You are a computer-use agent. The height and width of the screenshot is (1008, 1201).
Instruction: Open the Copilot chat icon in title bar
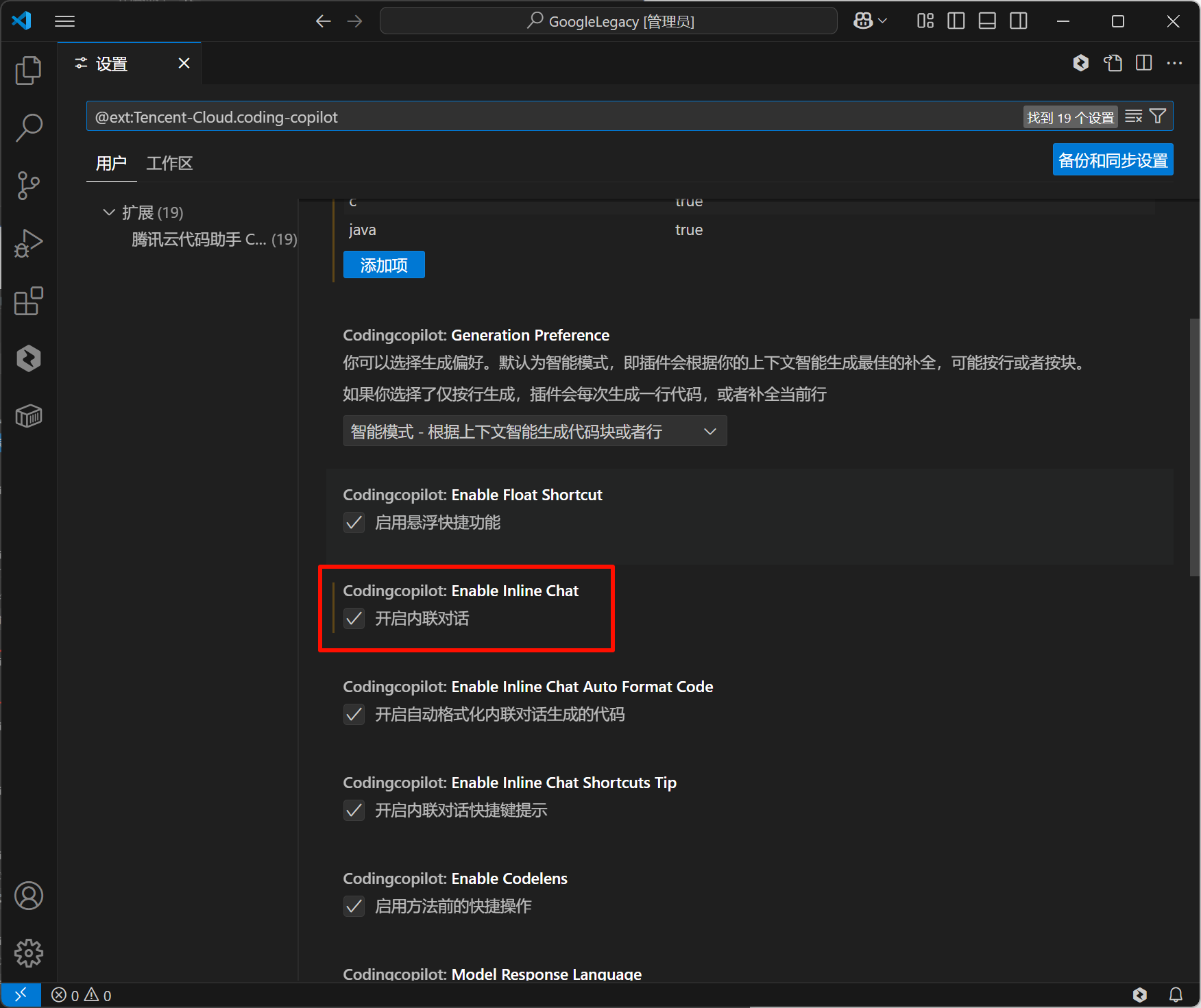(x=862, y=21)
